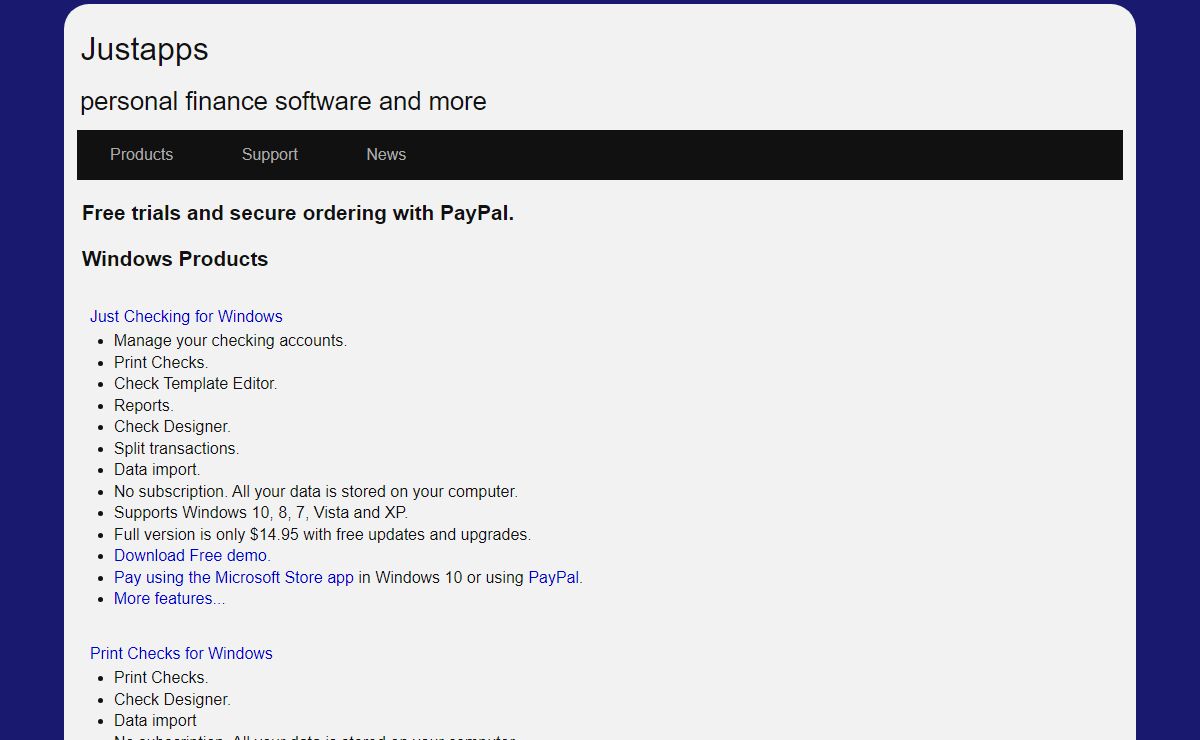1200x740 pixels.
Task: Click the Free trials and secure ordering heading
Action: (298, 213)
